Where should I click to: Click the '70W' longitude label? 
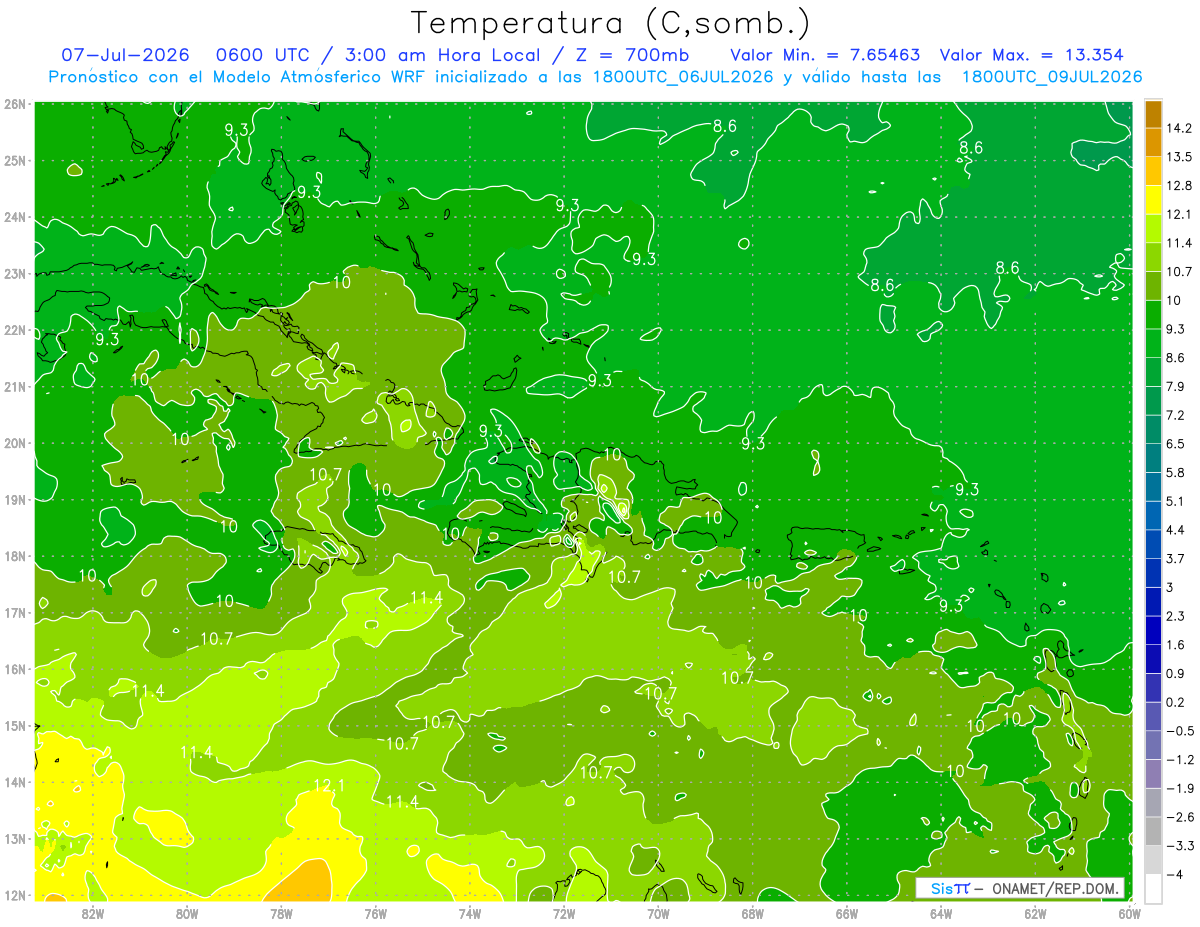(x=658, y=912)
